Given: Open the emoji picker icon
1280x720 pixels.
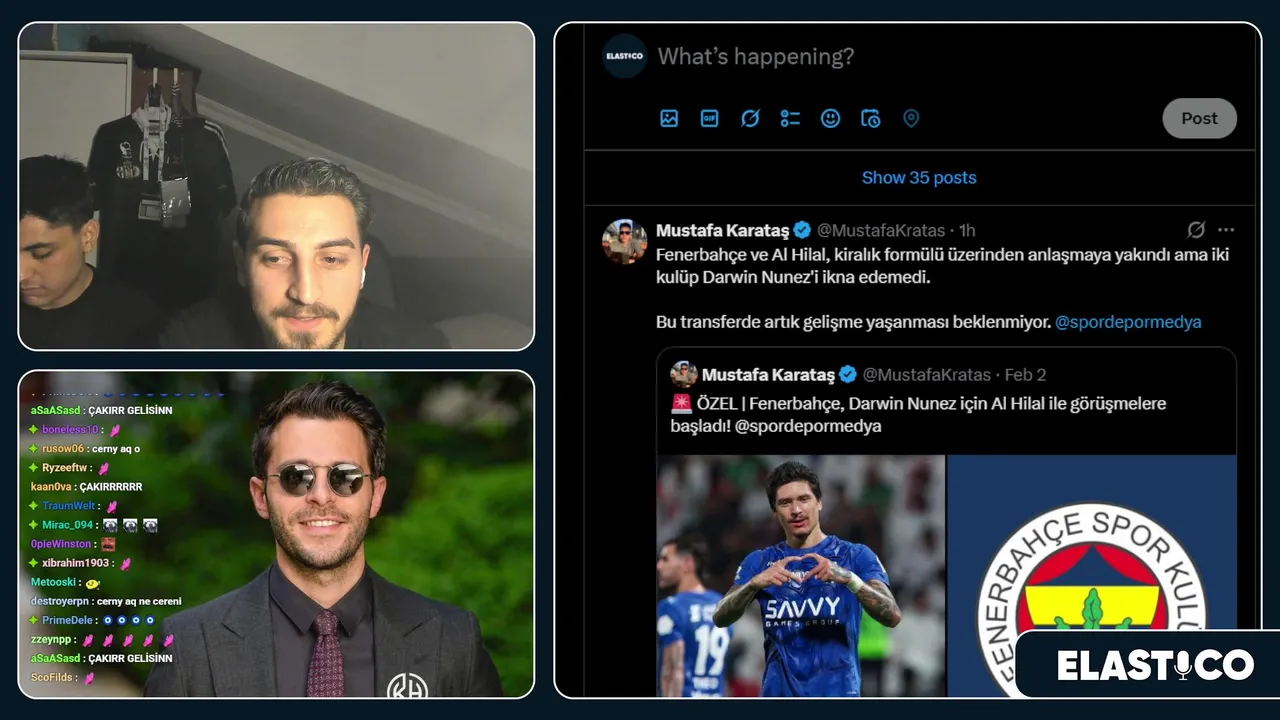Looking at the screenshot, I should tap(830, 118).
